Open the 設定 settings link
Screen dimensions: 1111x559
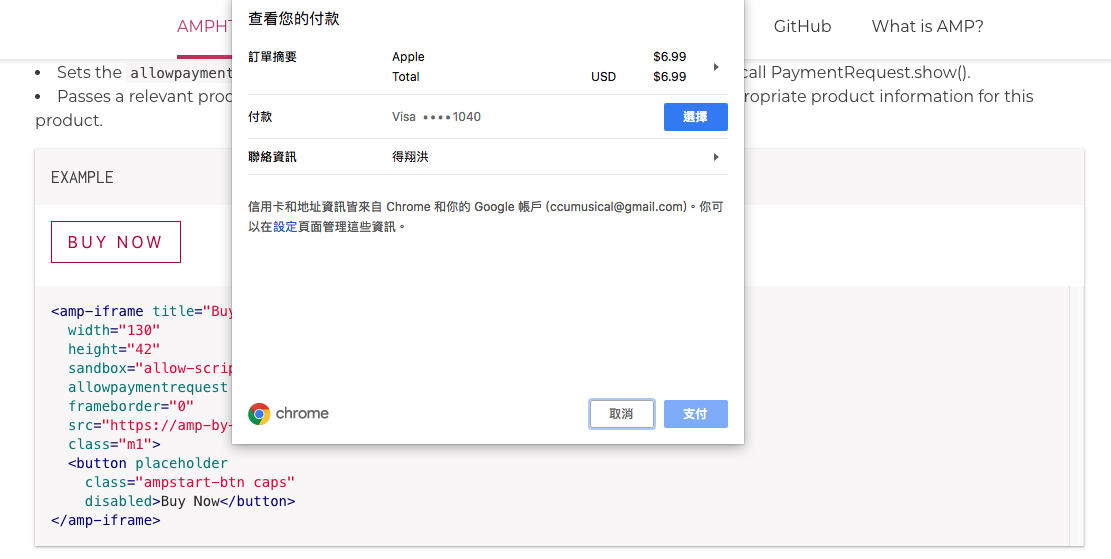[x=285, y=227]
